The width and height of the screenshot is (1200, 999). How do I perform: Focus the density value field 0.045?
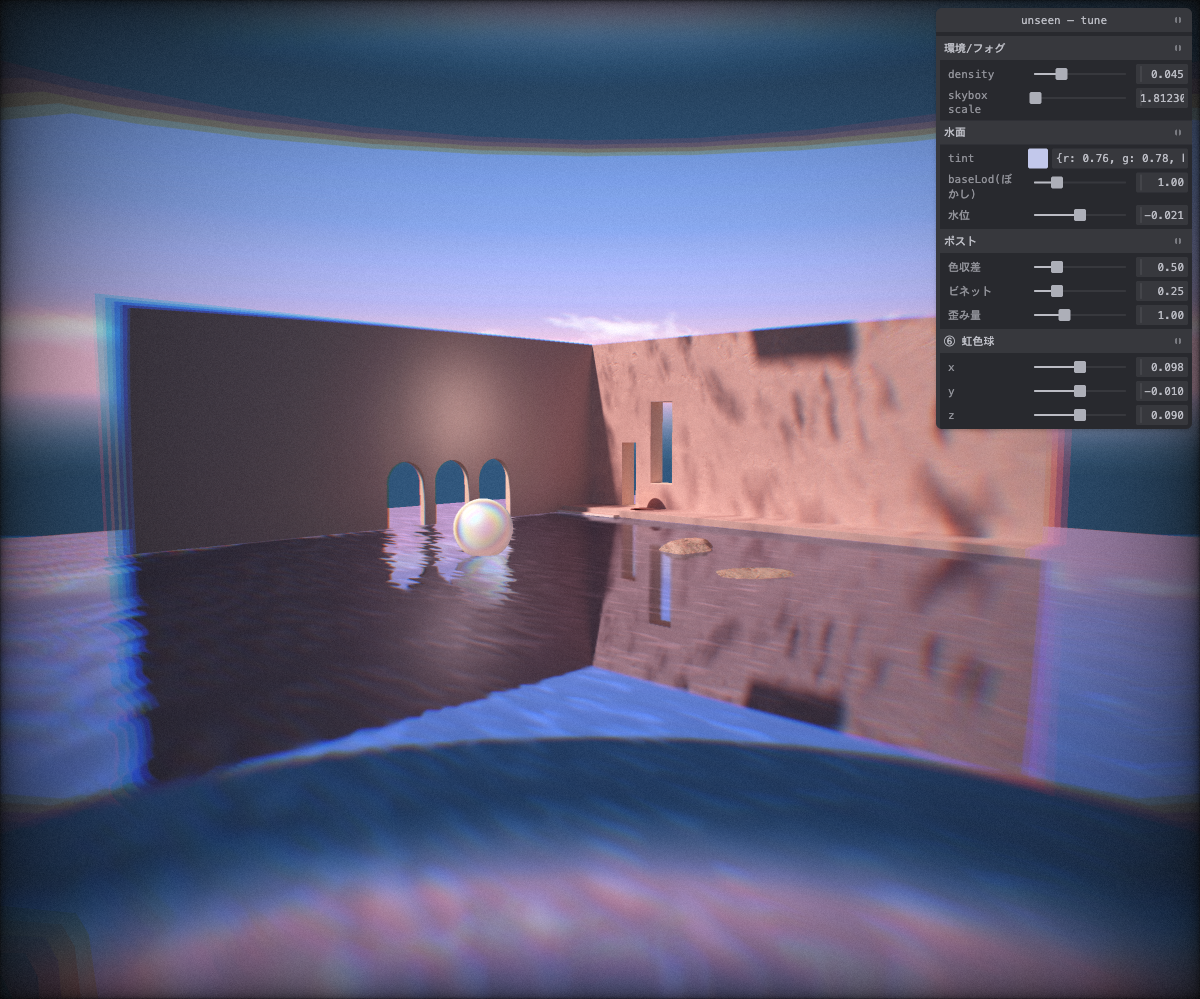coord(1163,74)
